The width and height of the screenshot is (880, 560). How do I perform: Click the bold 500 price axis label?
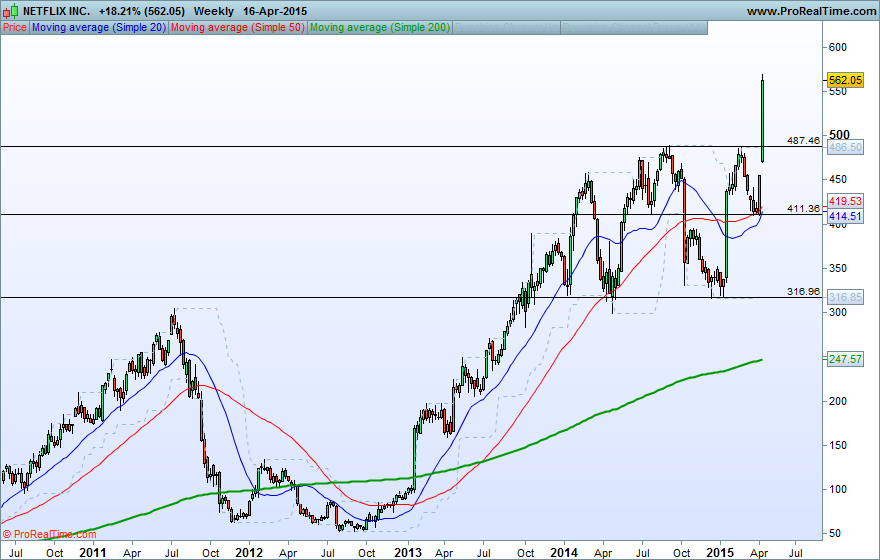coord(840,135)
